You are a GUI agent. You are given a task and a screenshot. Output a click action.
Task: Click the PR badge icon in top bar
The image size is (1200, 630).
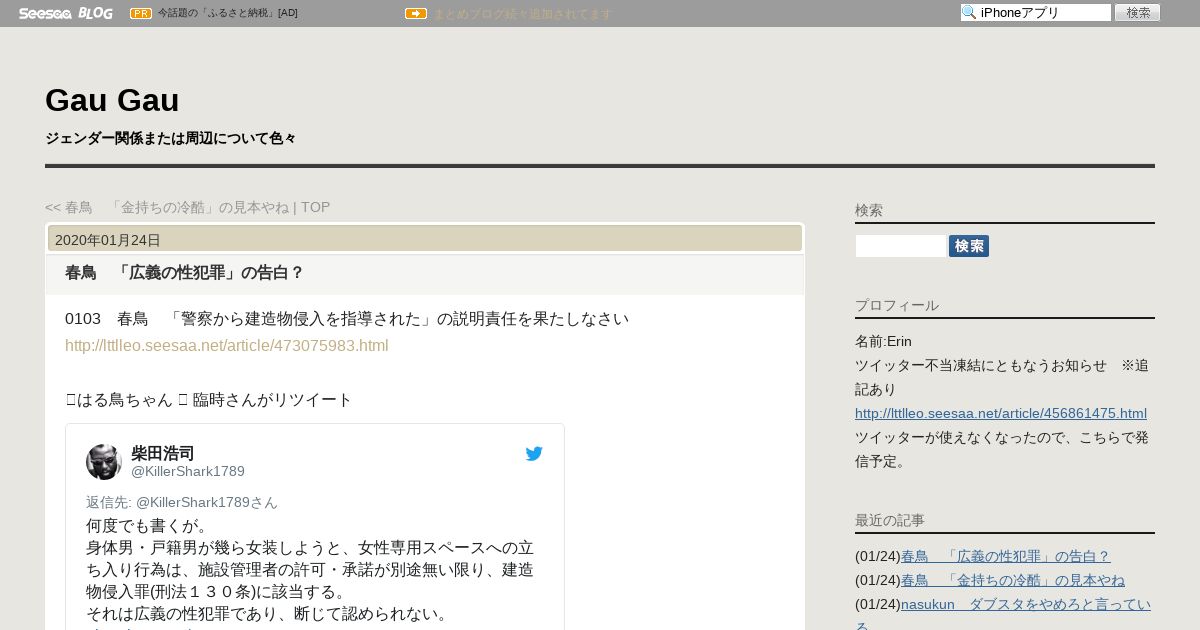pyautogui.click(x=141, y=13)
